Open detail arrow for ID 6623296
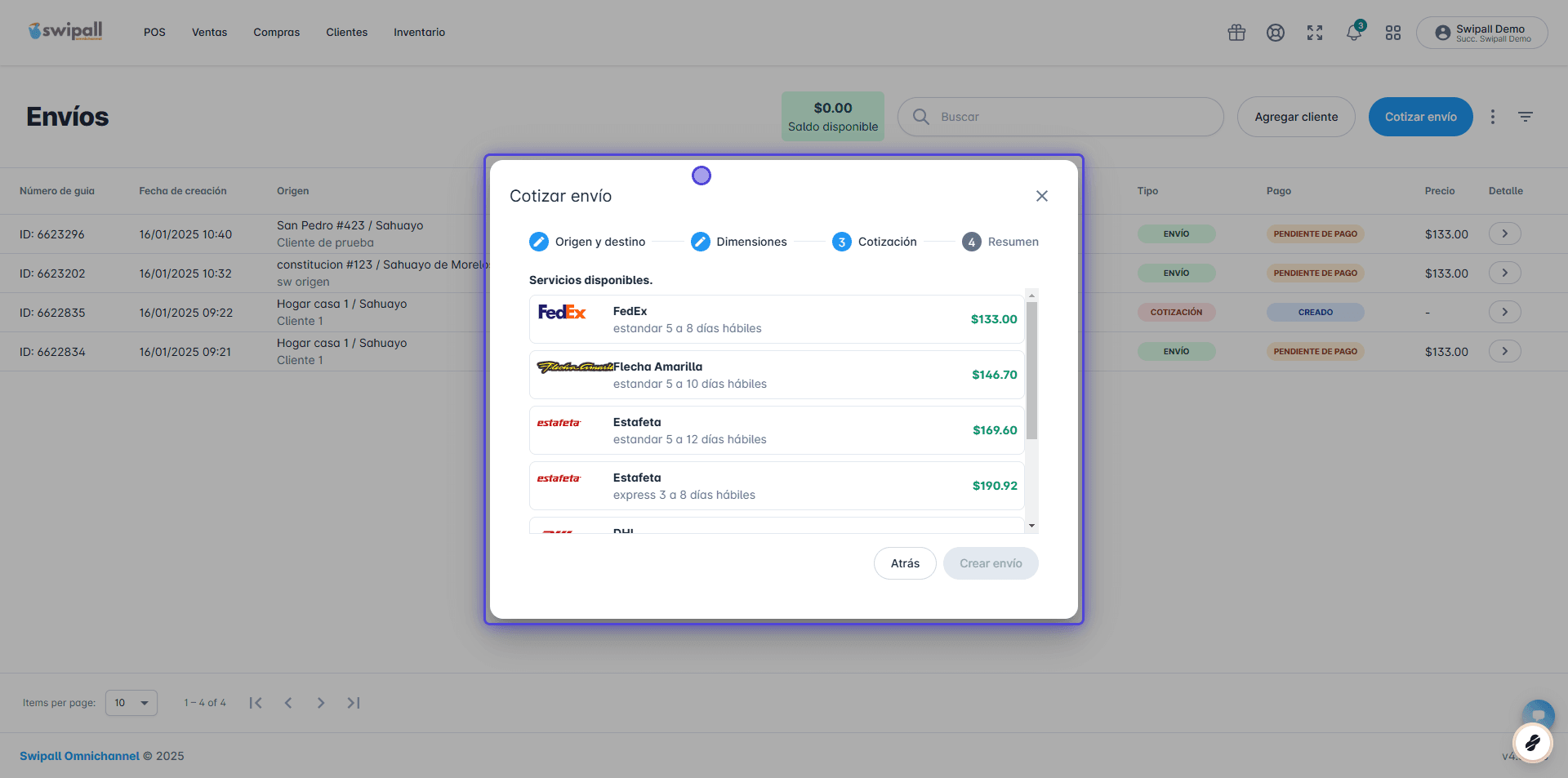Image resolution: width=1568 pixels, height=778 pixels. (x=1504, y=233)
